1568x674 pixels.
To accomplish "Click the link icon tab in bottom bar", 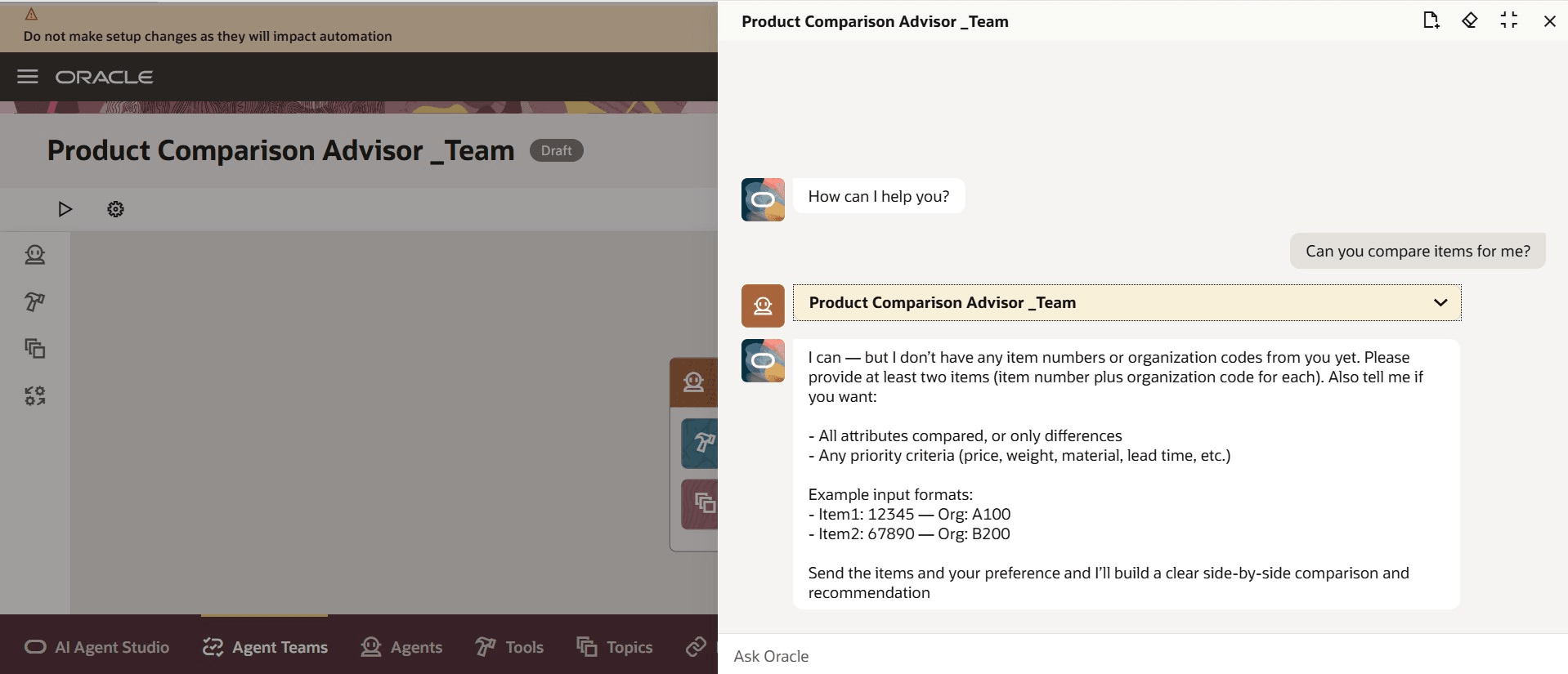I will click(x=696, y=647).
